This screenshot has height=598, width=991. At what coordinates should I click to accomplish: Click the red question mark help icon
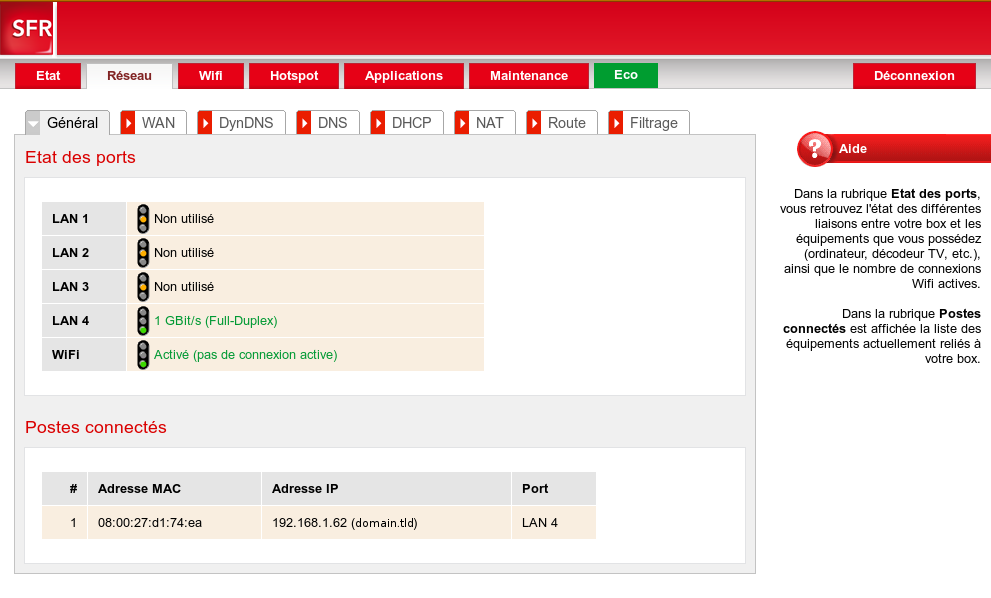pyautogui.click(x=815, y=149)
